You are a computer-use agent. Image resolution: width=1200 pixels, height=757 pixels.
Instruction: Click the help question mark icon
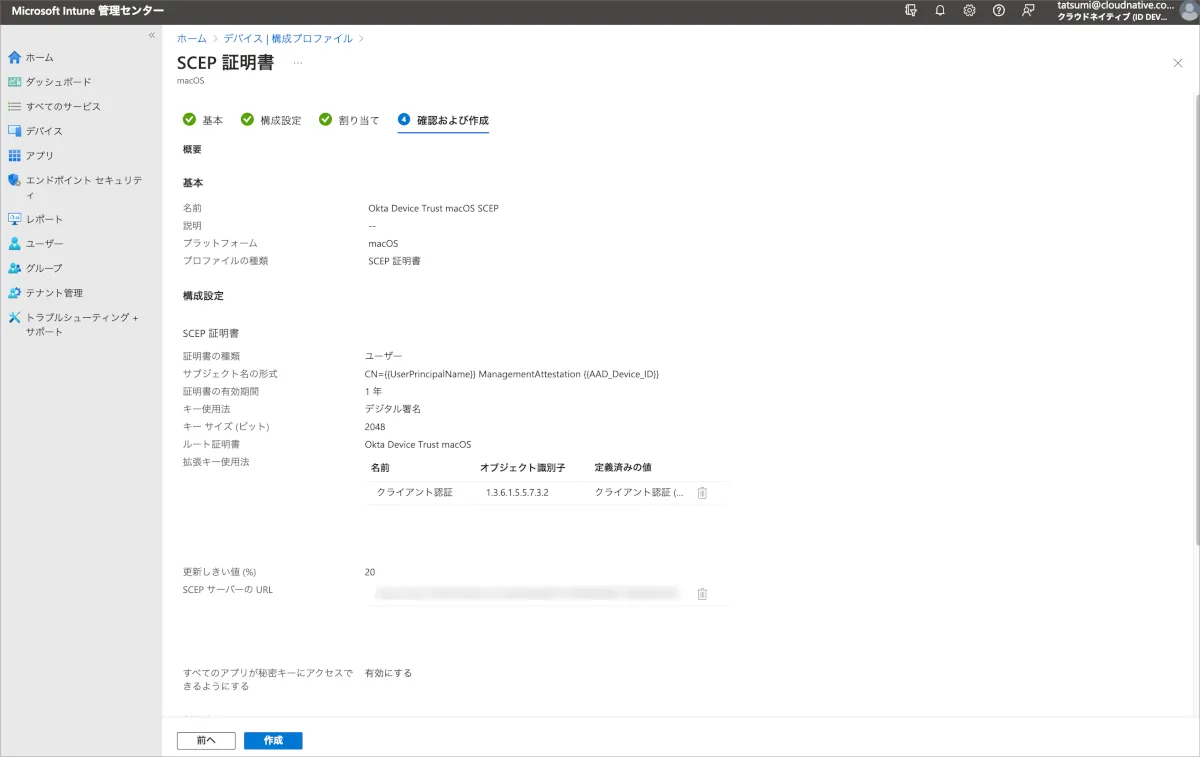999,10
